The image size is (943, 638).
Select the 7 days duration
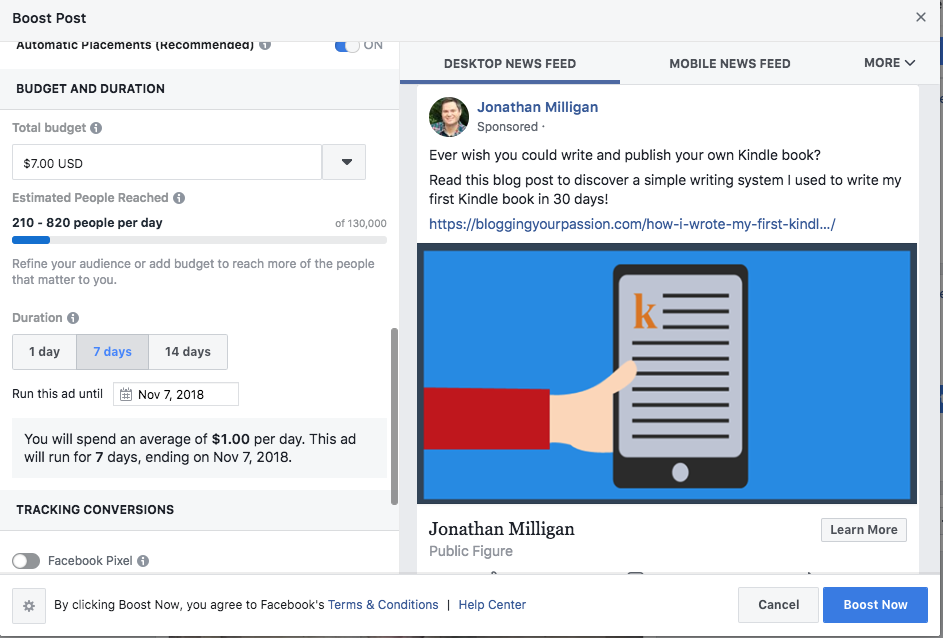tap(112, 352)
